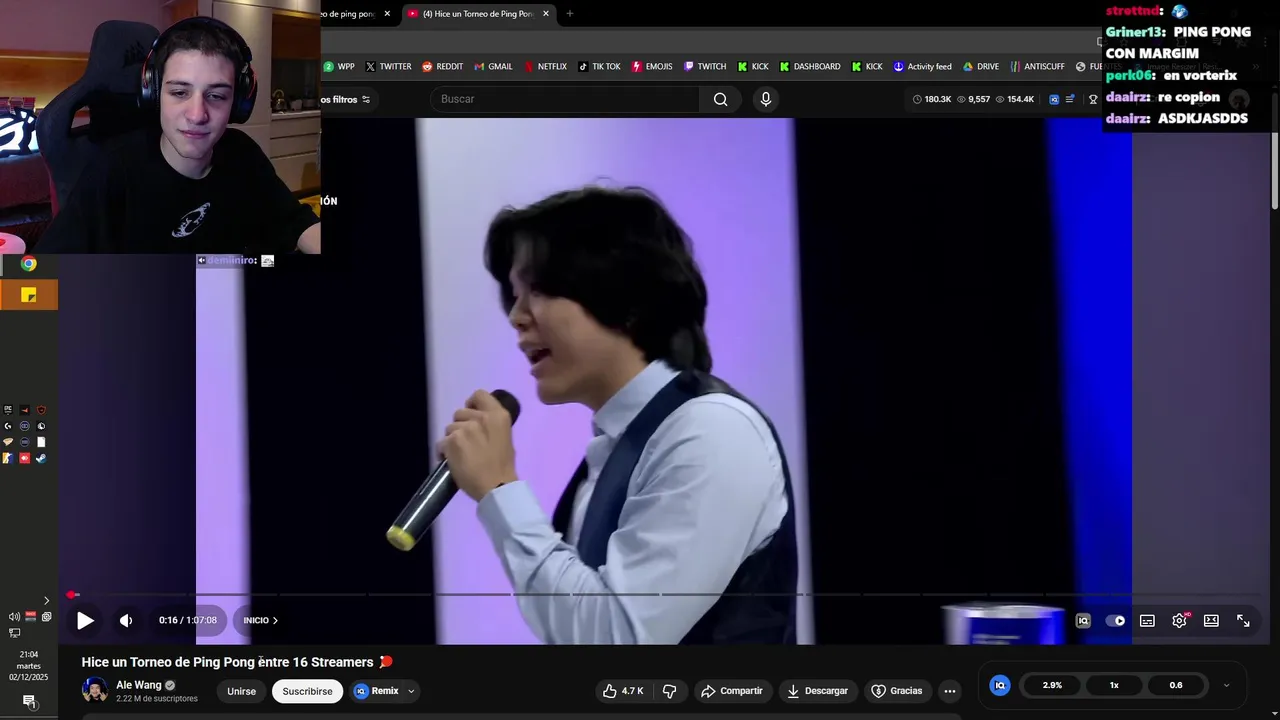This screenshot has width=1280, height=720.
Task: Open a new browser tab
Action: (x=570, y=14)
